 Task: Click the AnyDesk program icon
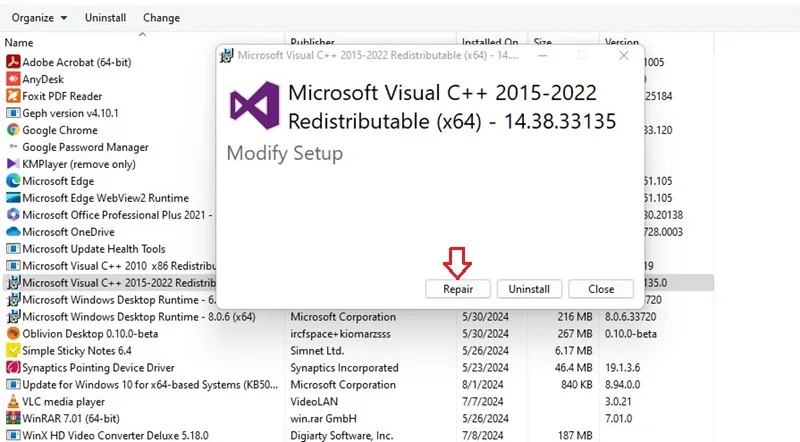click(x=13, y=79)
